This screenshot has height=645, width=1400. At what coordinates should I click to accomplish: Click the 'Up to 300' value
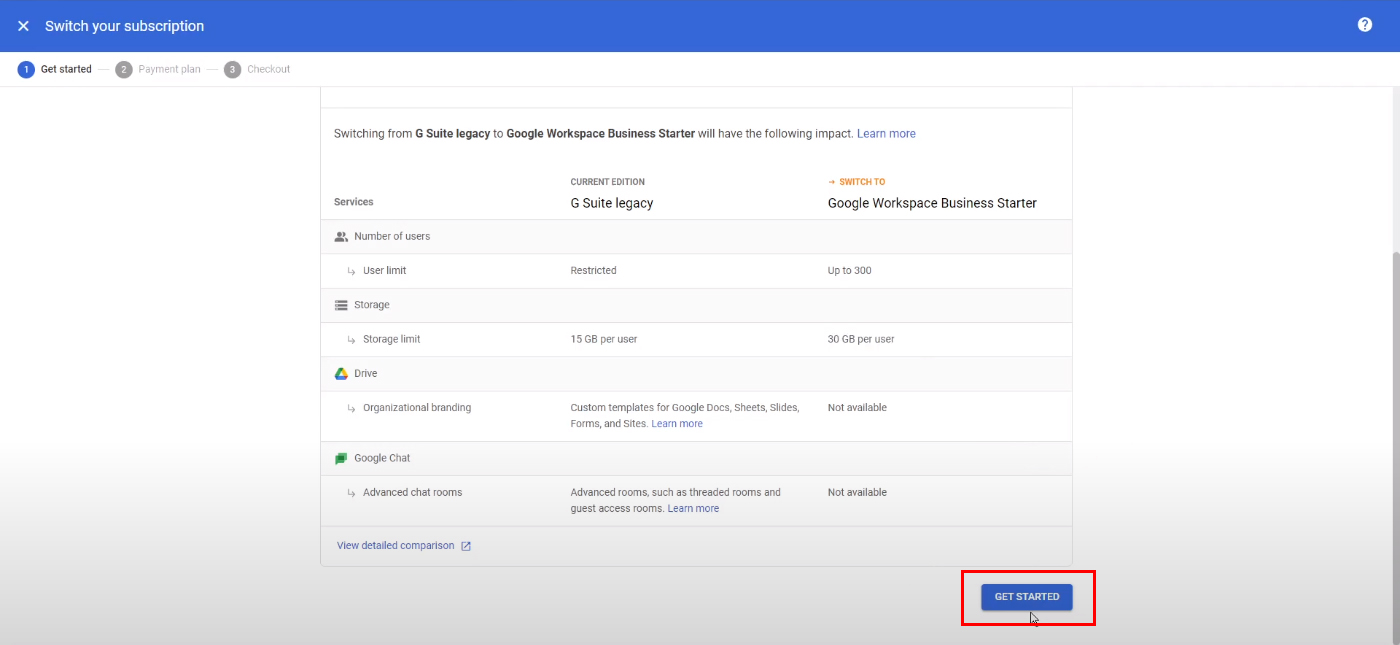point(849,271)
